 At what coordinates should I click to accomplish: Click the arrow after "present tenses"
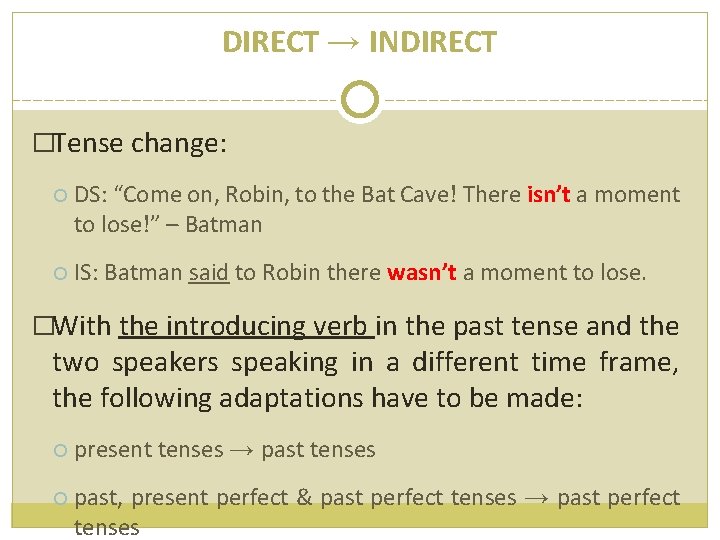click(242, 450)
